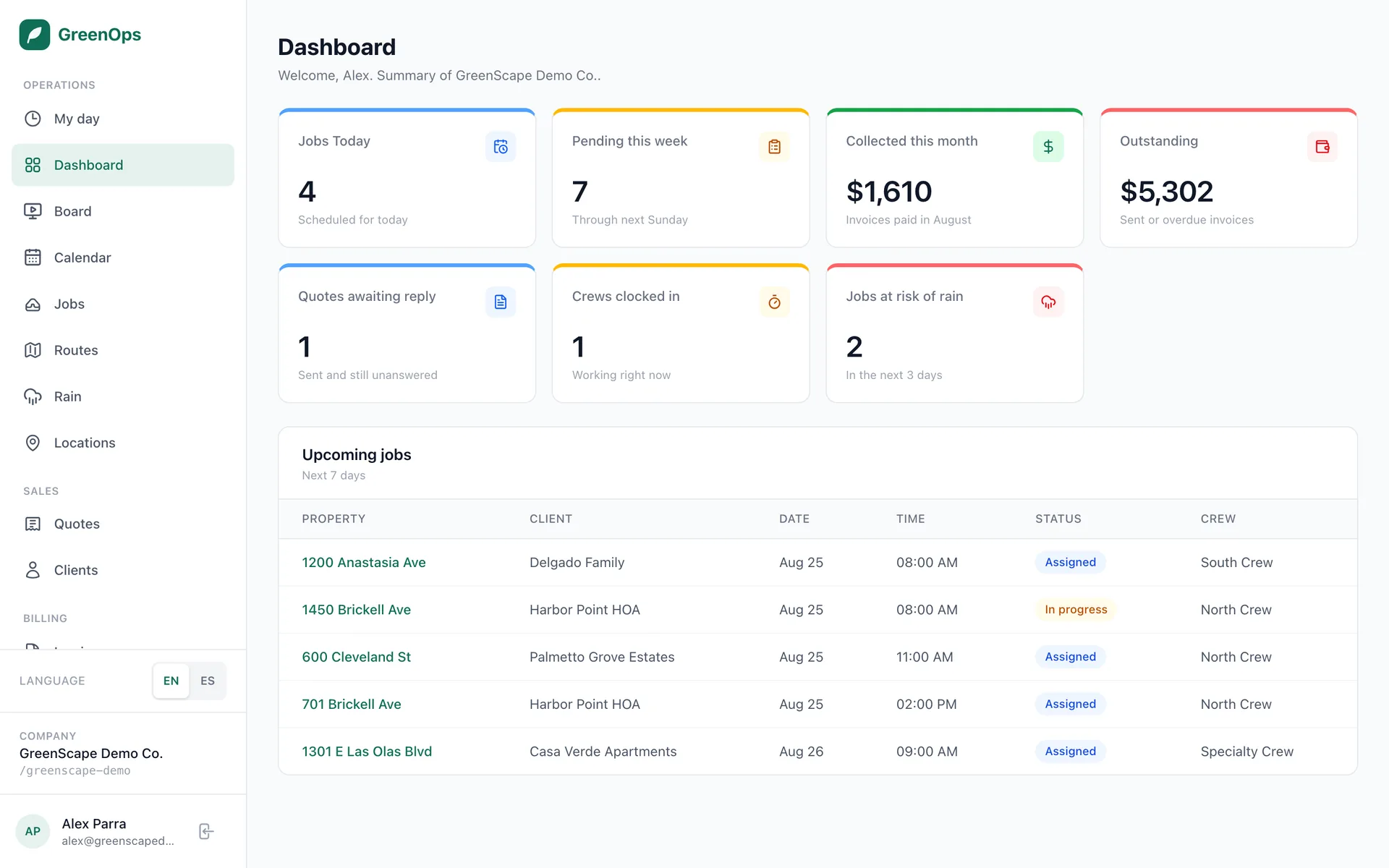Click the Collected this month $1,610 value
1389x868 pixels.
click(889, 192)
